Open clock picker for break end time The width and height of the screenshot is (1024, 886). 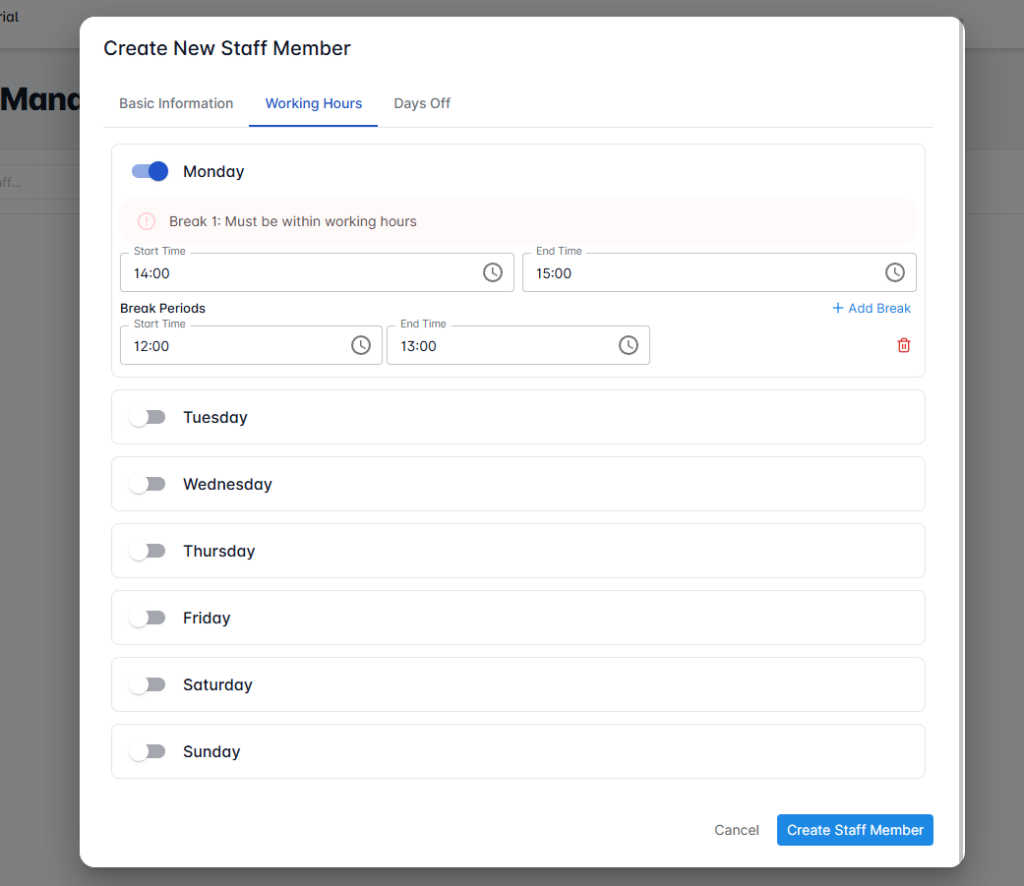(628, 345)
